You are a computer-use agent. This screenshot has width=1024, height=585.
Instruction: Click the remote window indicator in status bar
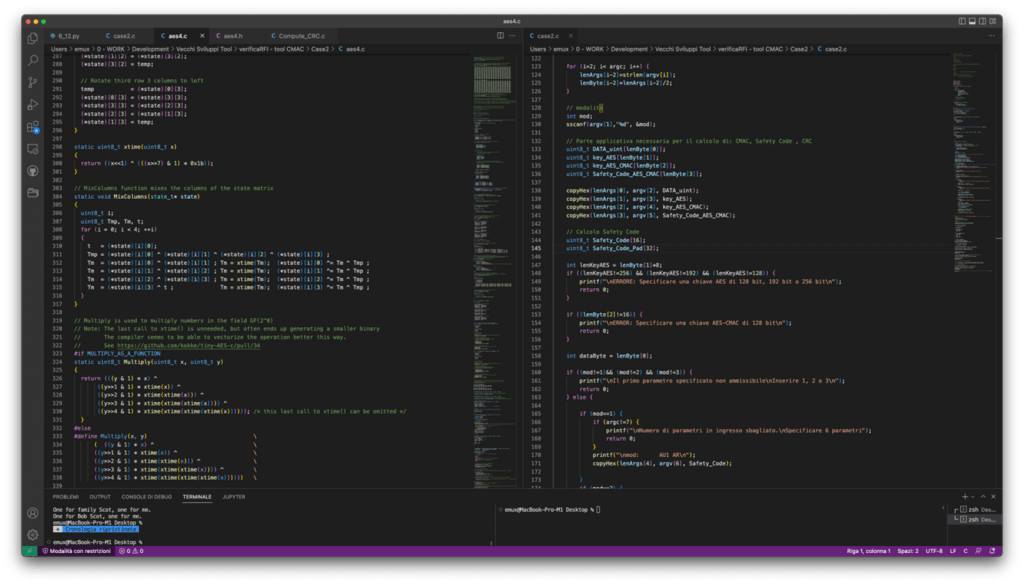coord(29,551)
